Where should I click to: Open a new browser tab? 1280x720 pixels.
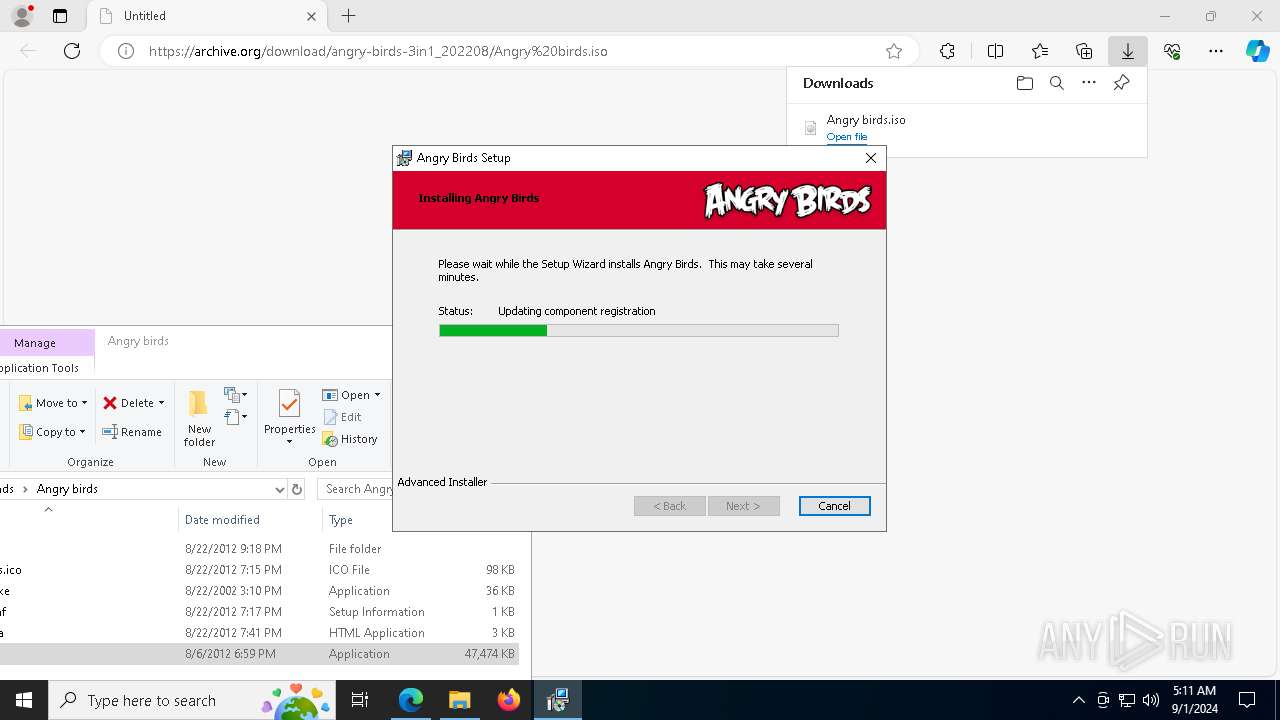tap(348, 16)
